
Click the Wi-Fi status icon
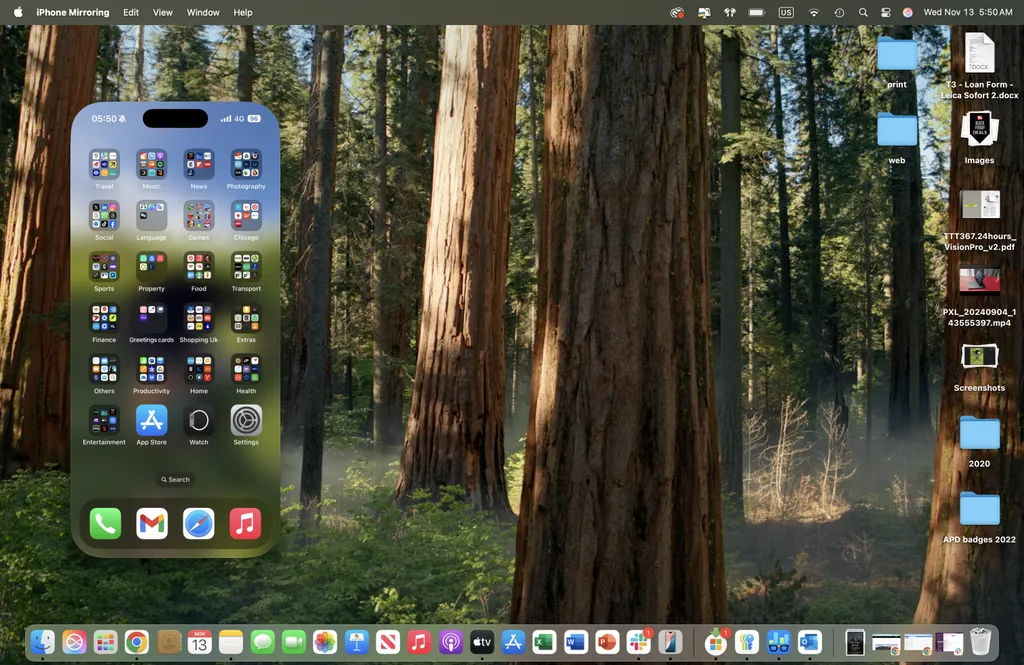point(814,12)
